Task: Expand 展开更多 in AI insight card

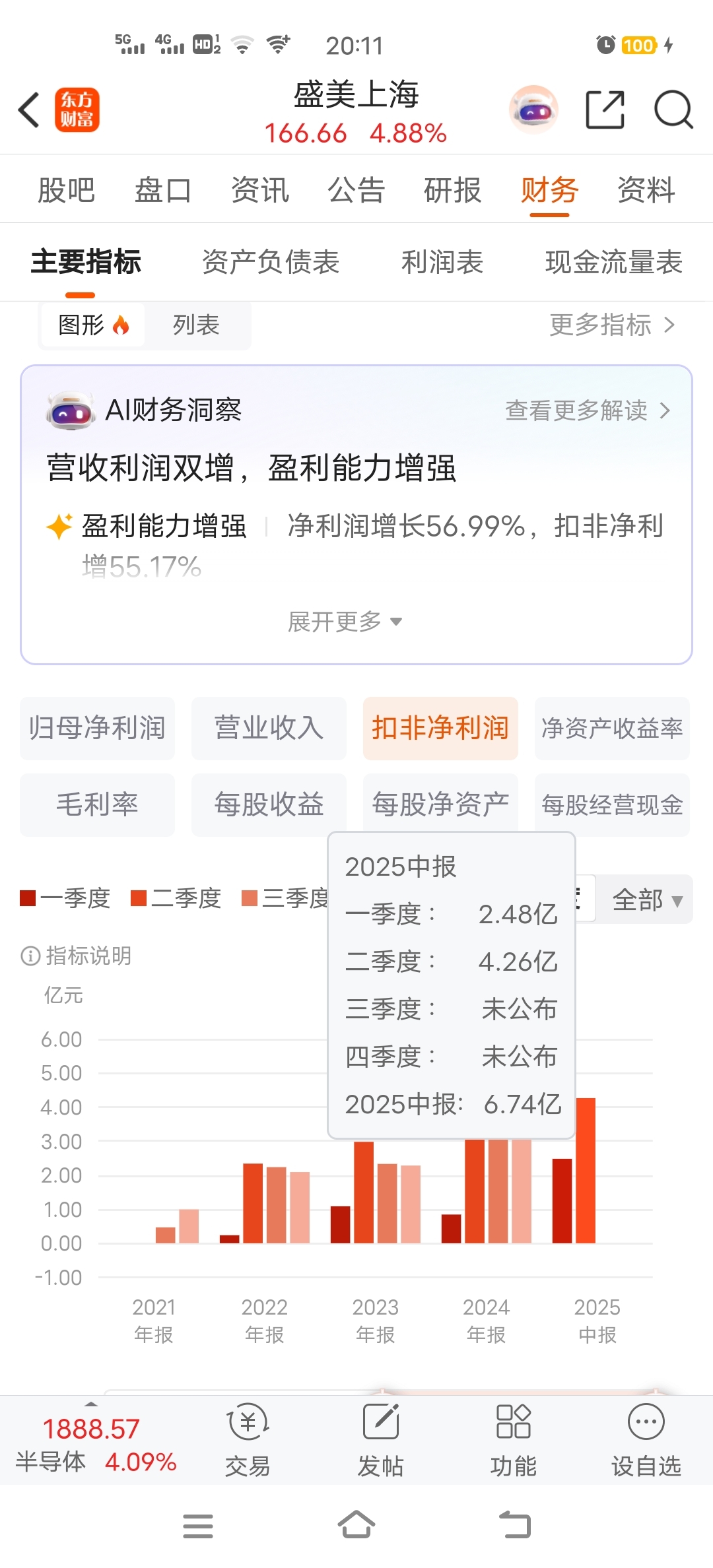Action: pos(345,621)
